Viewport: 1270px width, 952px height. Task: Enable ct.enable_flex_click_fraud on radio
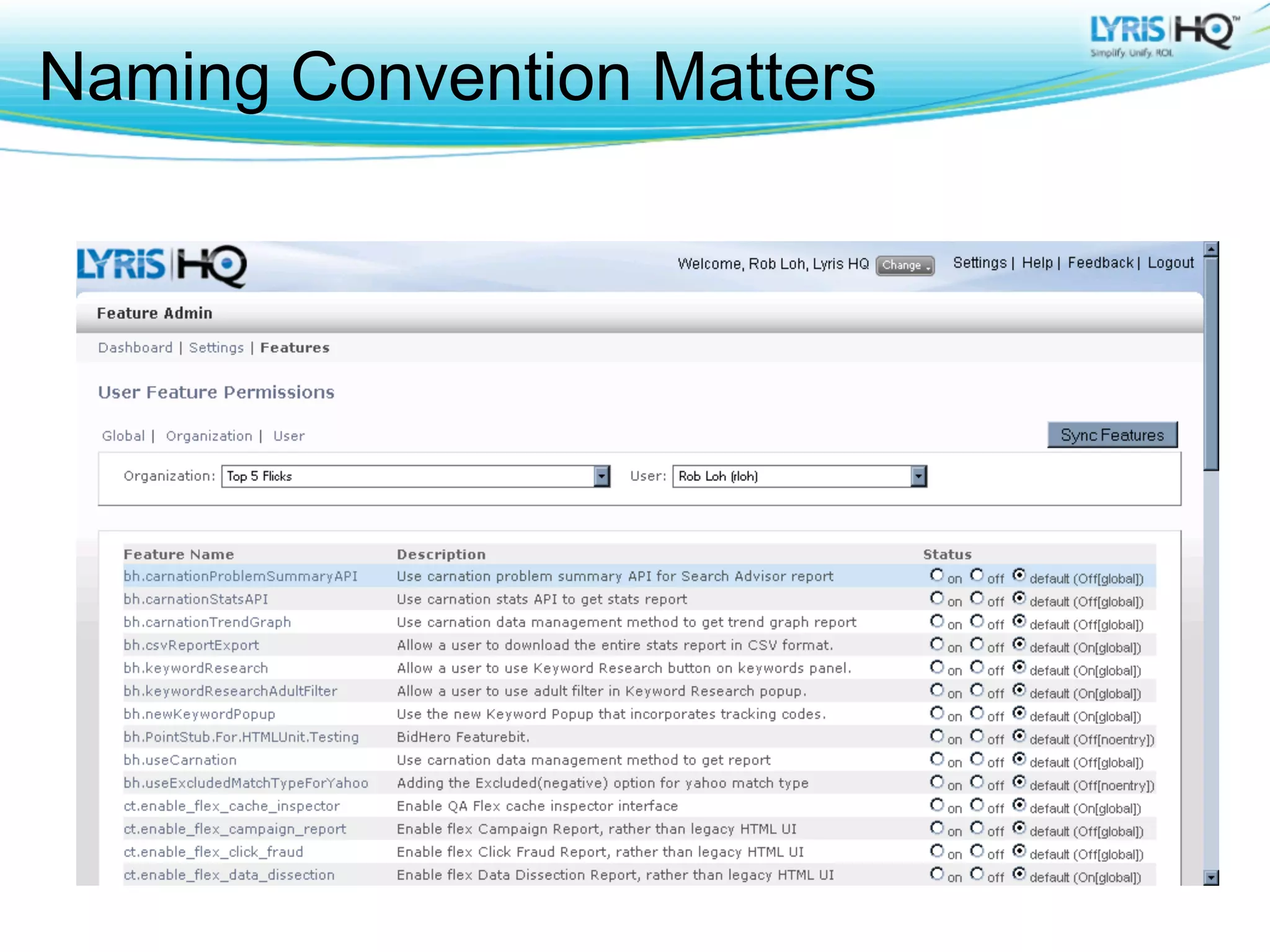[936, 851]
